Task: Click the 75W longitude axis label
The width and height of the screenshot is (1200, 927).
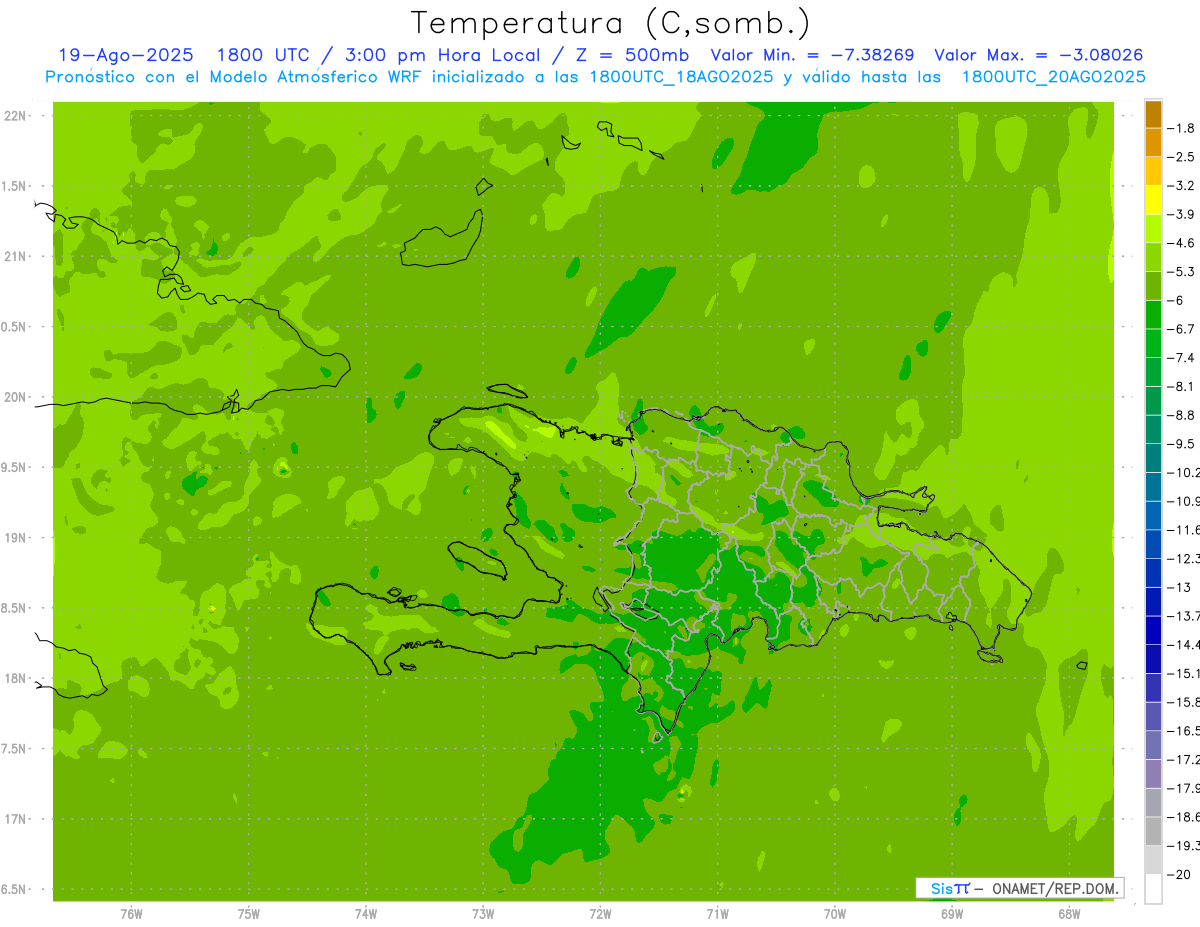Action: (248, 914)
